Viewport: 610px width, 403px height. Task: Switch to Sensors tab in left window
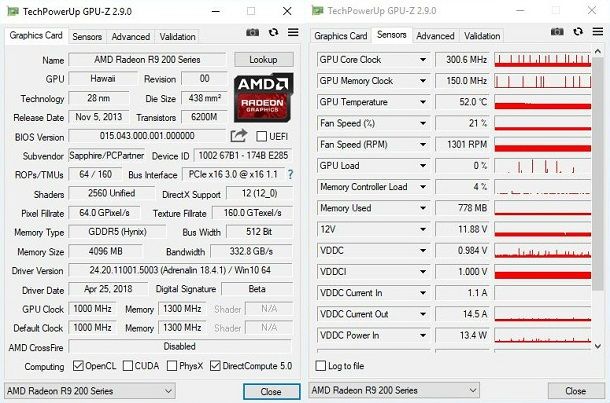87,37
